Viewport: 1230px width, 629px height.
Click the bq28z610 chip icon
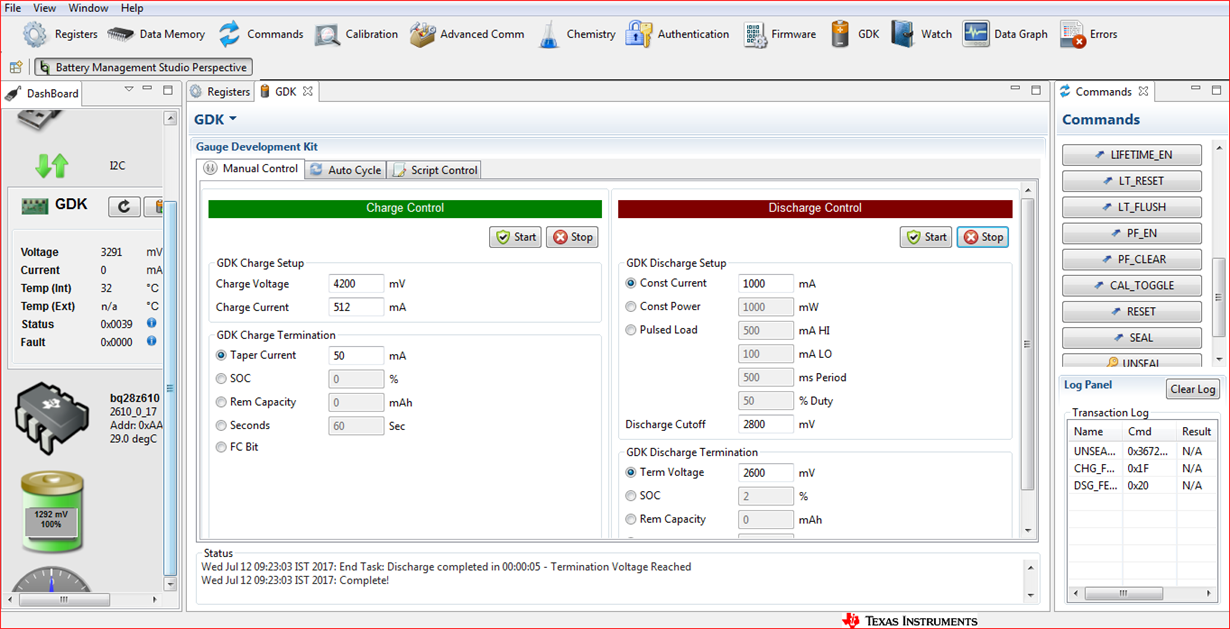point(52,418)
